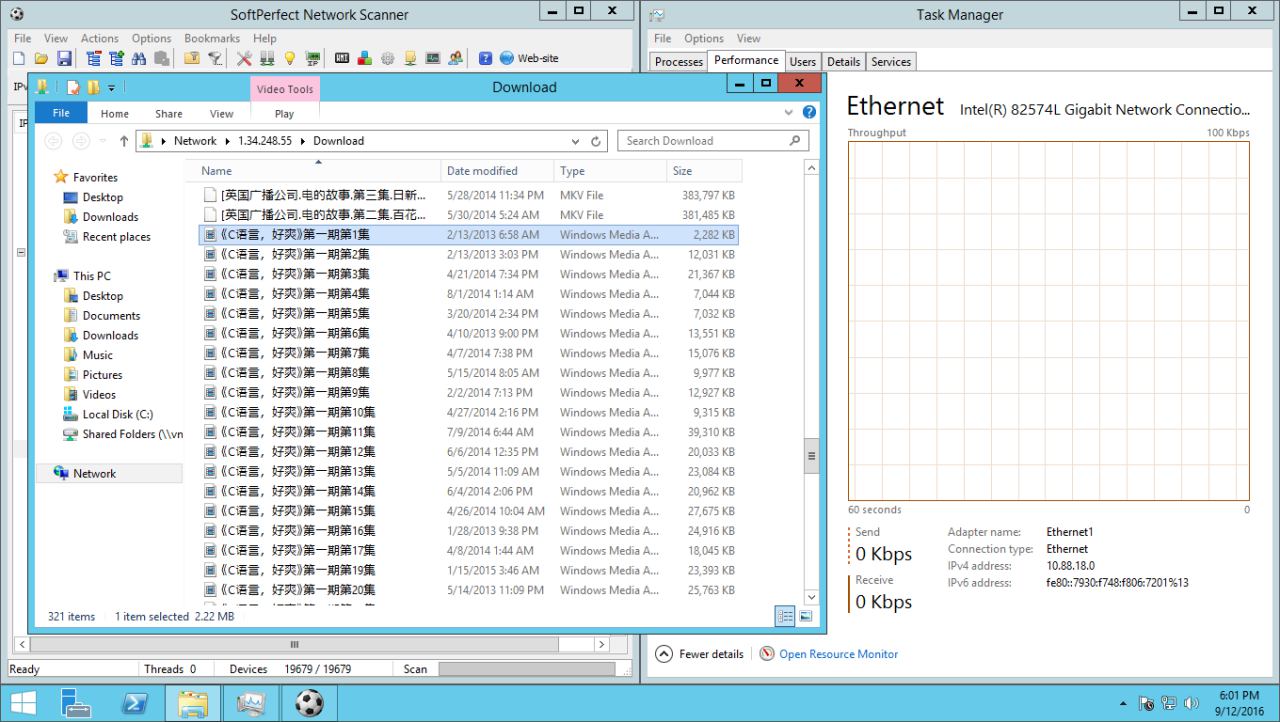Click the wrench and screwdriver settings icon
This screenshot has height=722, width=1280.
click(x=244, y=58)
